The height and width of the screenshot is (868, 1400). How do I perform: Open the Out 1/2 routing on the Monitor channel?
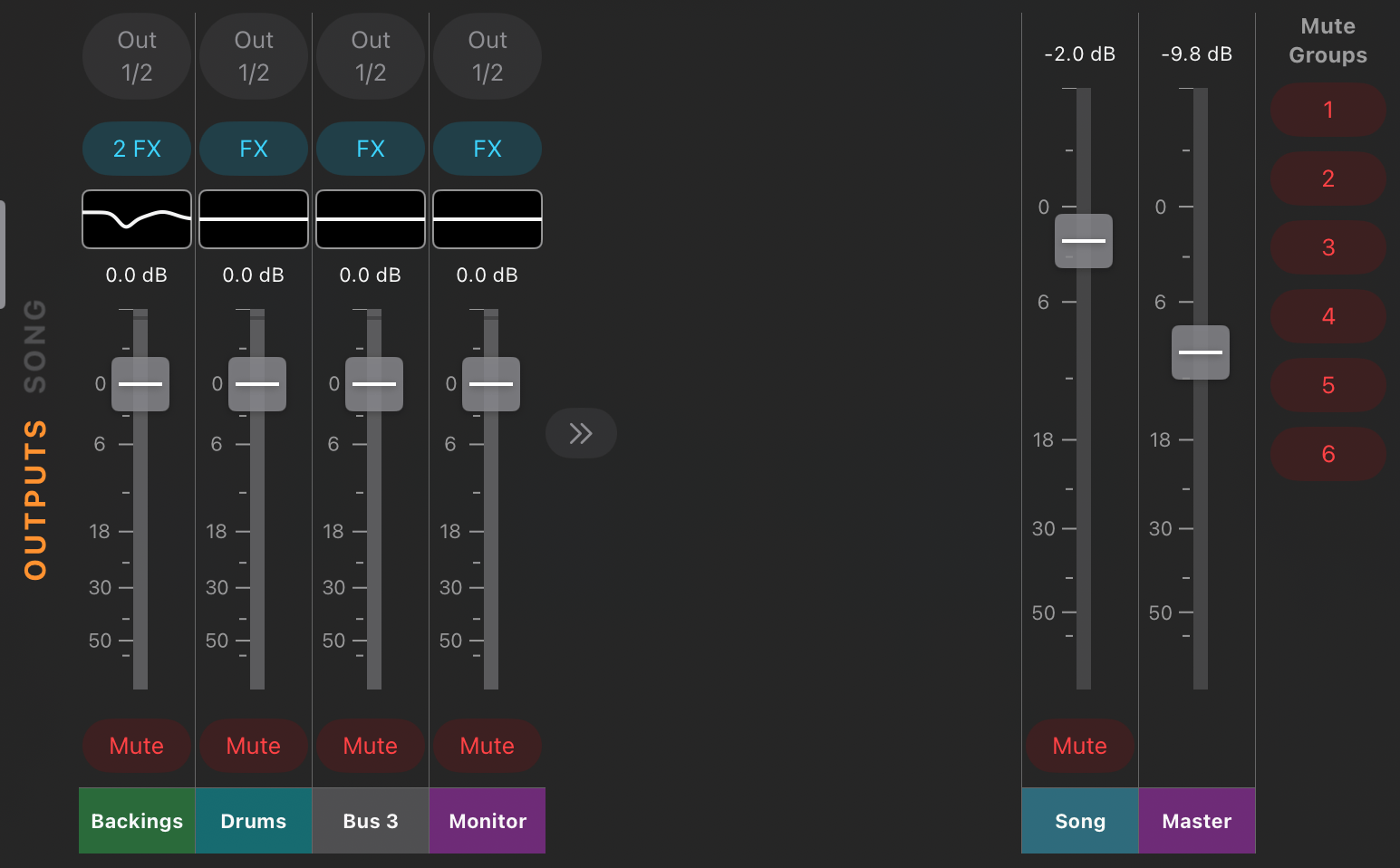pos(487,56)
